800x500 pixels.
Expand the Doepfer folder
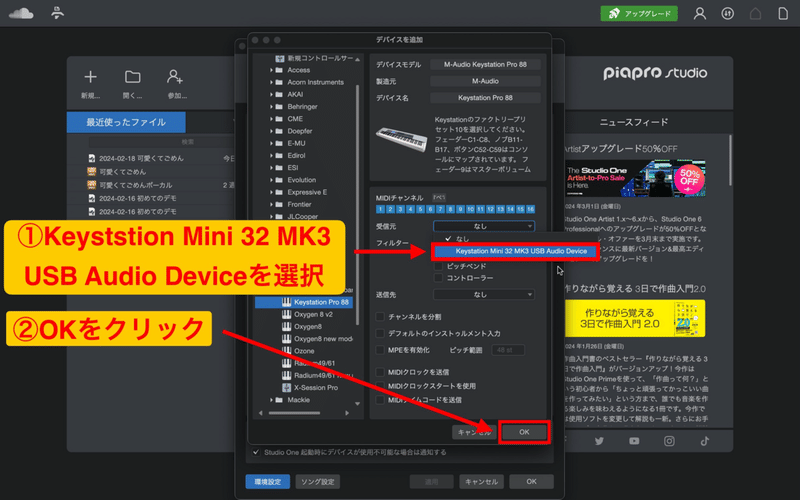271,131
